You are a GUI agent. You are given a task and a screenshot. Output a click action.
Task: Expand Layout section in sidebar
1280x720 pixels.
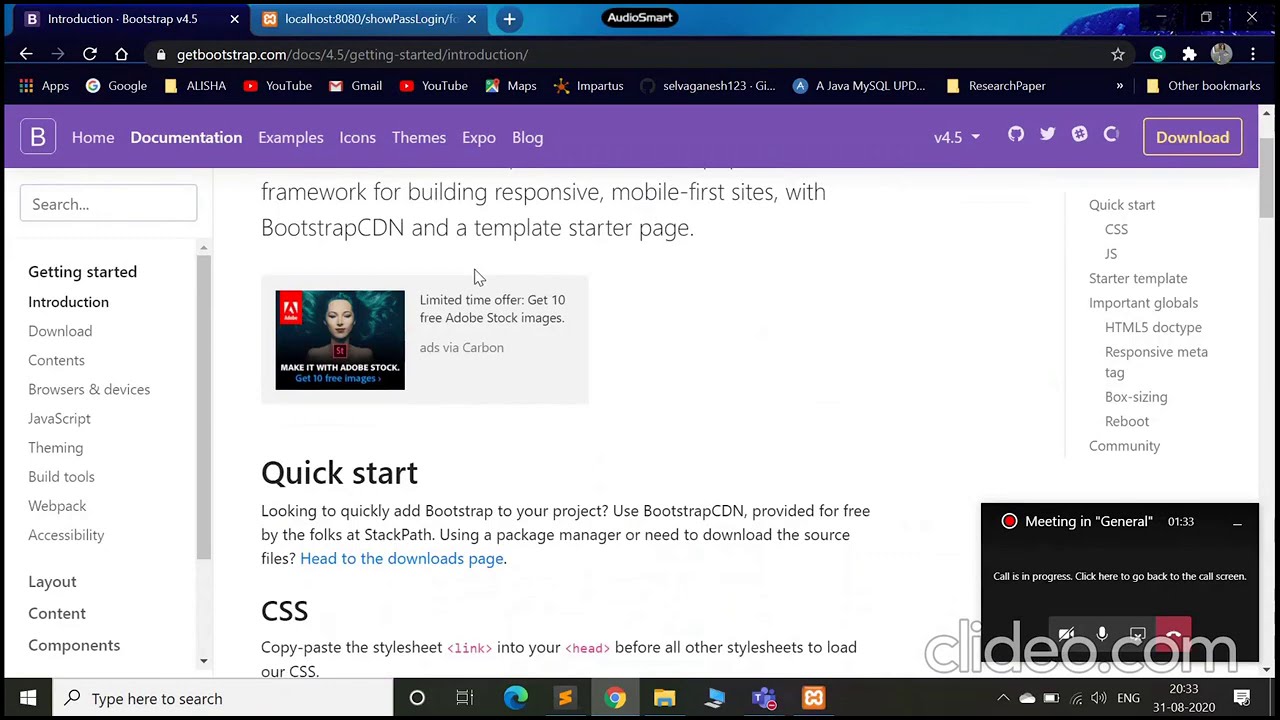52,581
